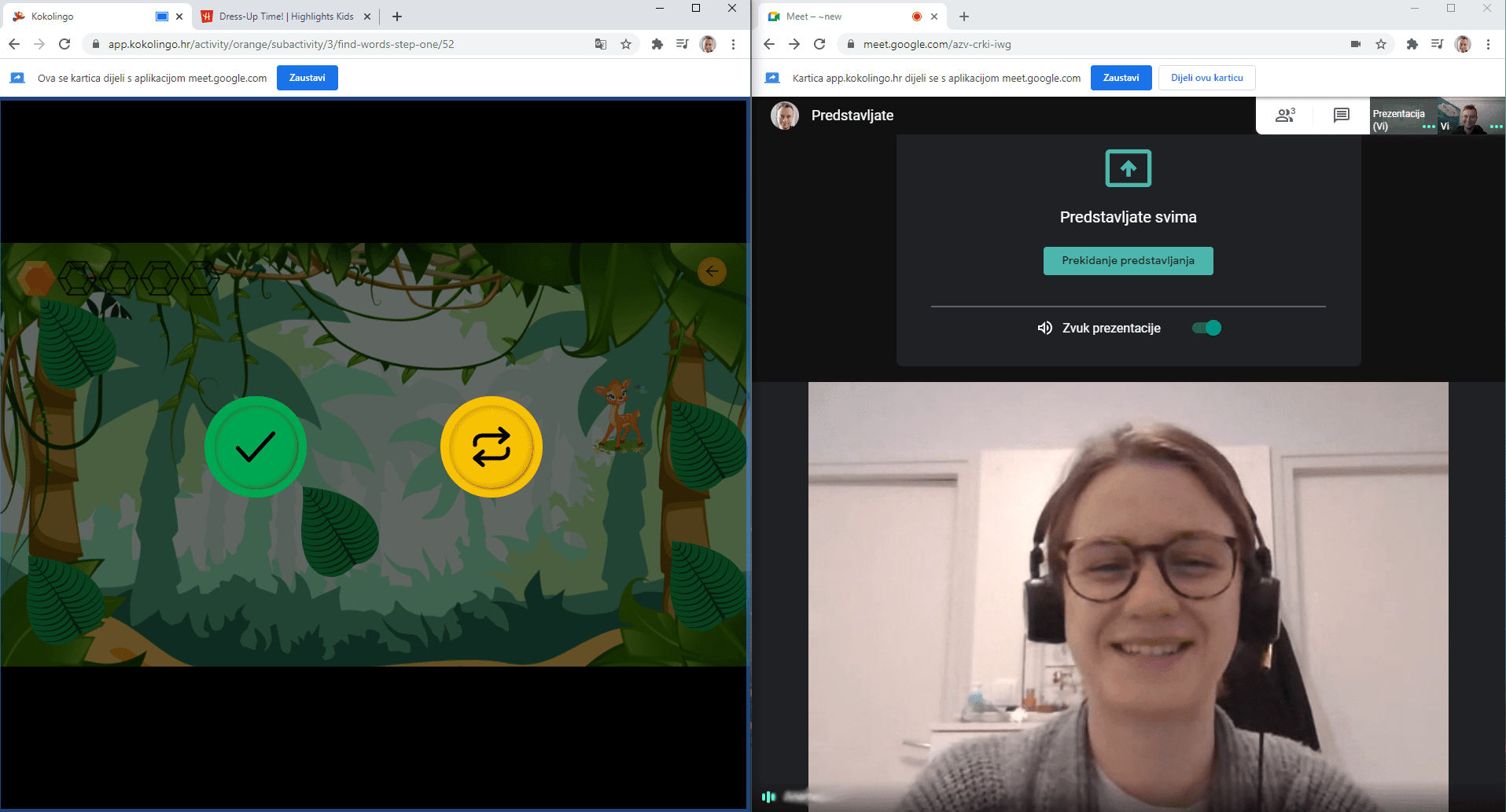Select the Vi self-view thumbnail
Screen dimensions: 1506x812
pos(1471,116)
